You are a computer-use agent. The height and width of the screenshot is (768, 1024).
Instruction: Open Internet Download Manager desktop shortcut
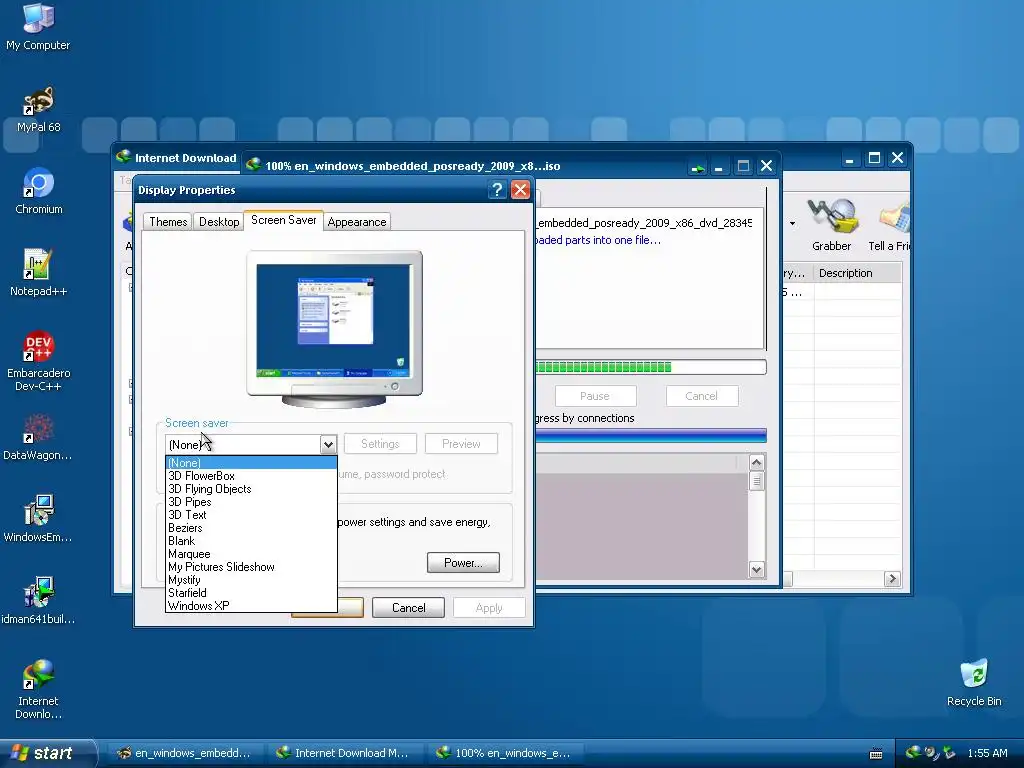tap(38, 689)
